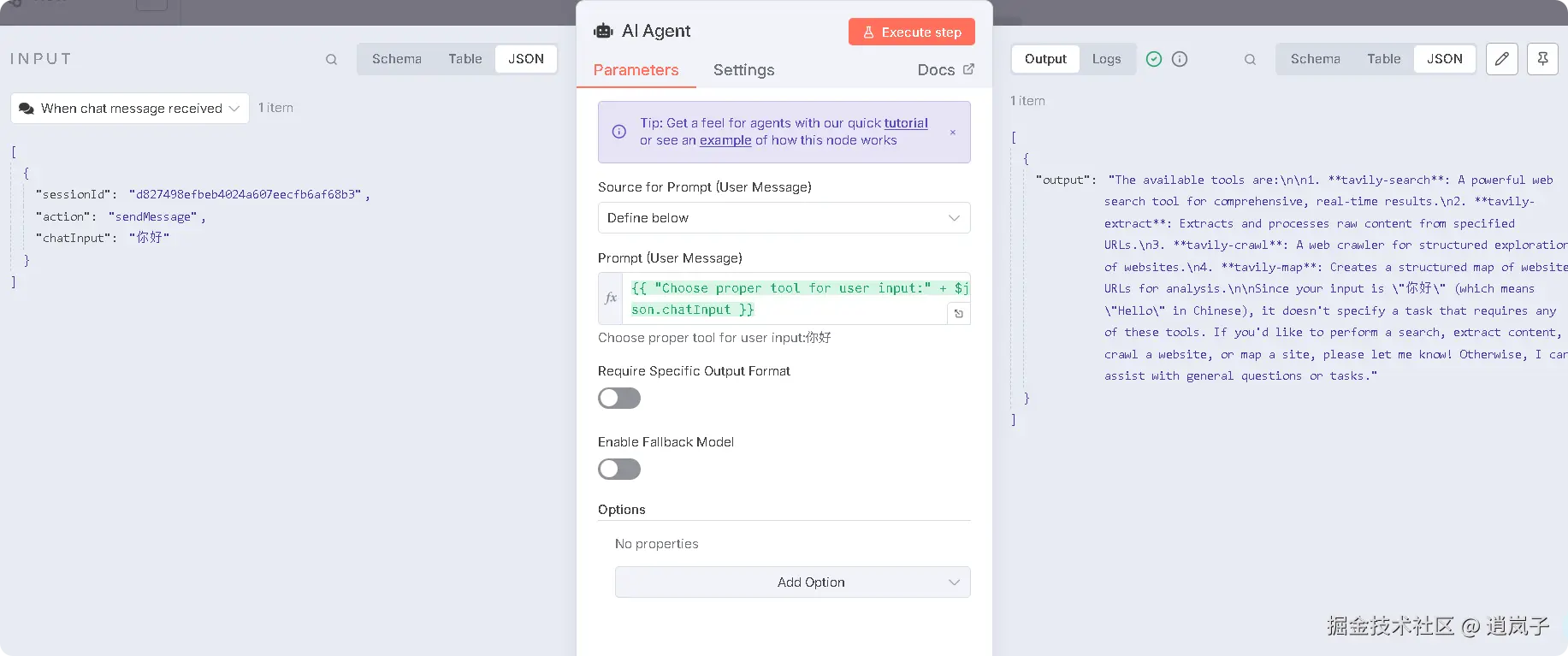The height and width of the screenshot is (656, 1568).
Task: Open the 'When chat message received' node selector
Action: pos(130,109)
